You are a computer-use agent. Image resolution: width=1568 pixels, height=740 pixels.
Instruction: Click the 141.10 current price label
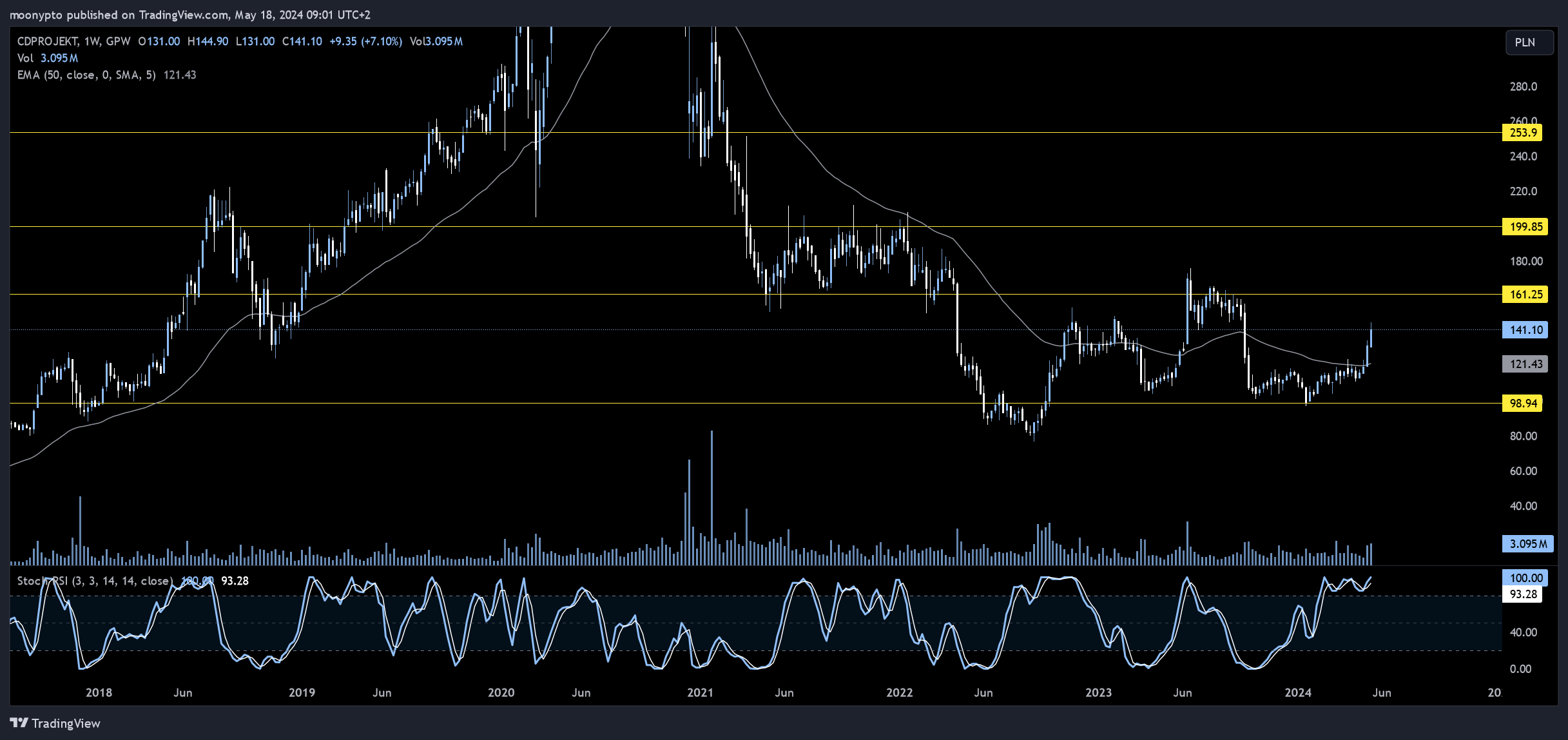pyautogui.click(x=1525, y=330)
